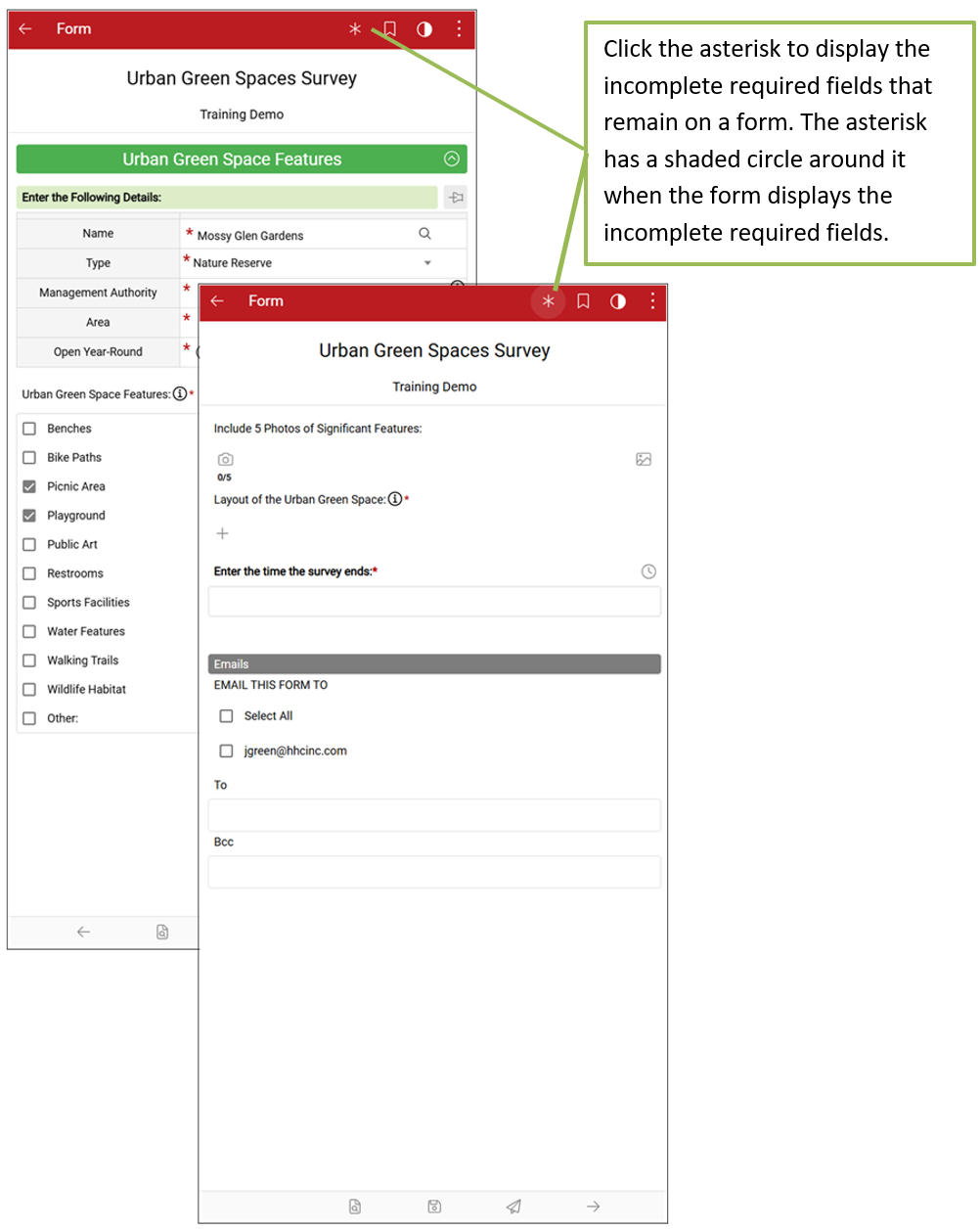Uncheck the Playground checkbox
Screen dimensions: 980x1230
tap(29, 516)
